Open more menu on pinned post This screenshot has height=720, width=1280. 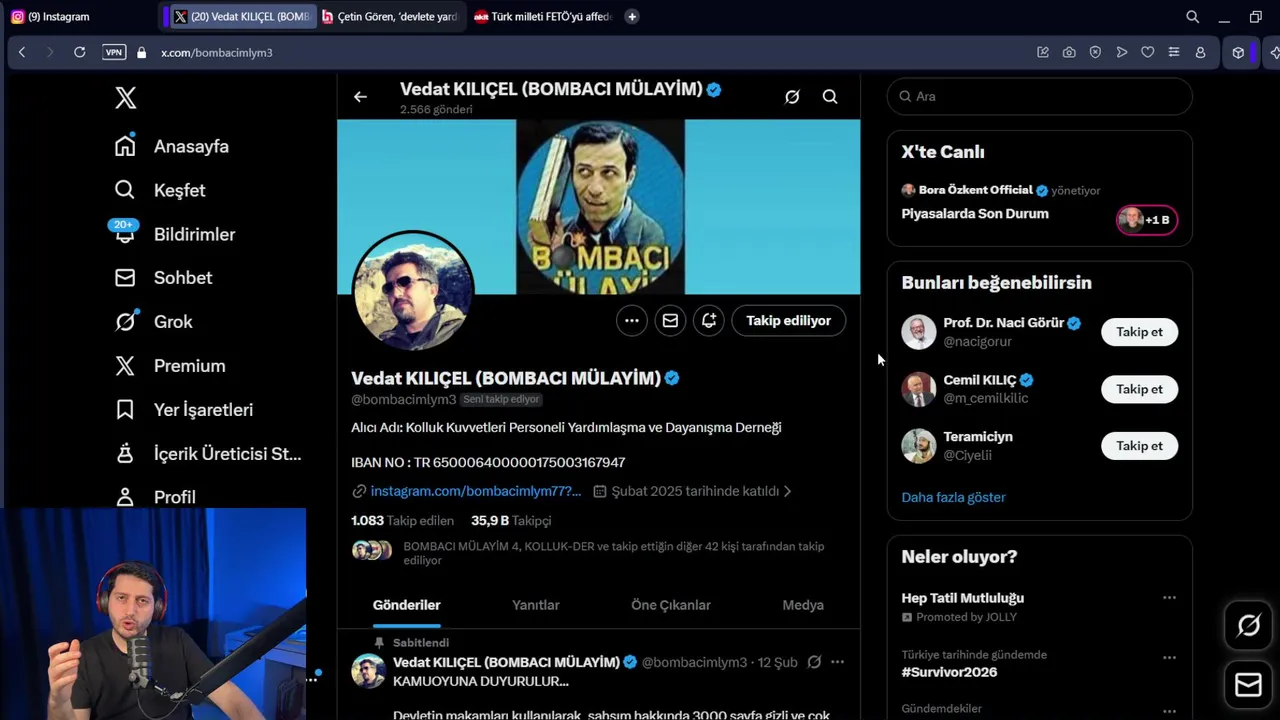838,662
